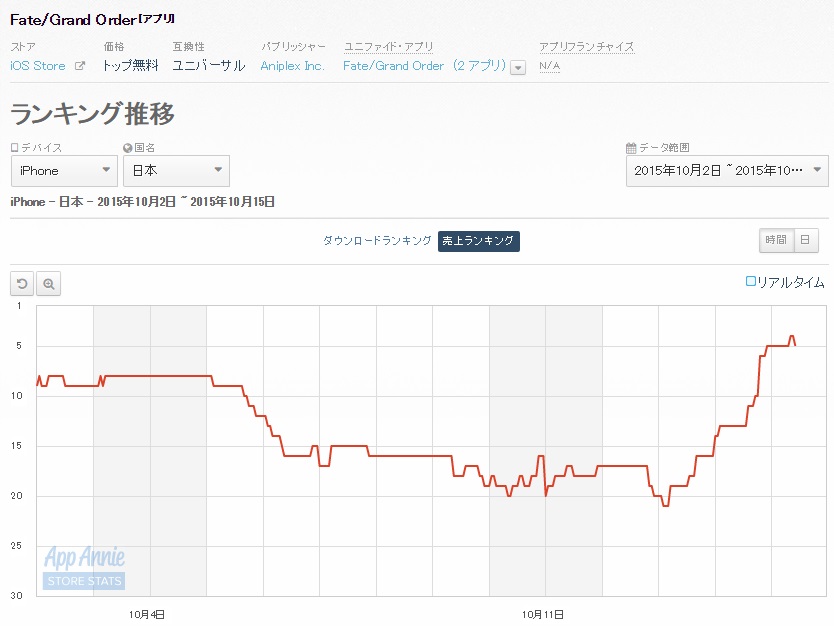Click the 10月4日 axis label
Image resolution: width=834 pixels, height=626 pixels.
(147, 615)
